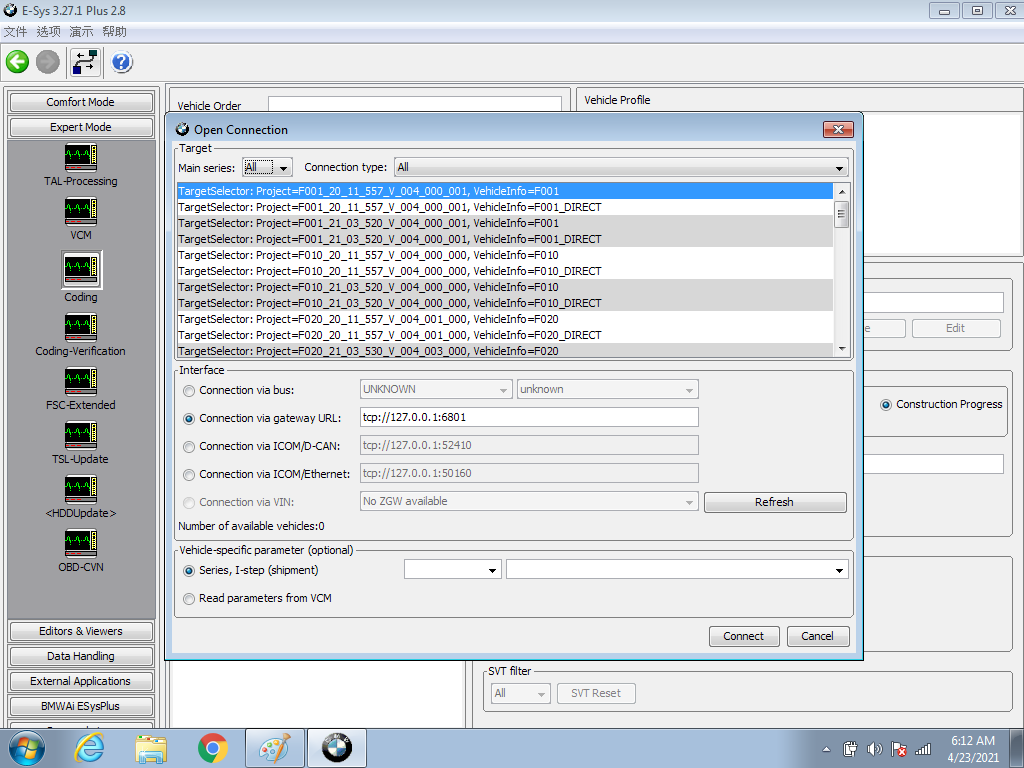Click the Refresh button

pos(775,502)
